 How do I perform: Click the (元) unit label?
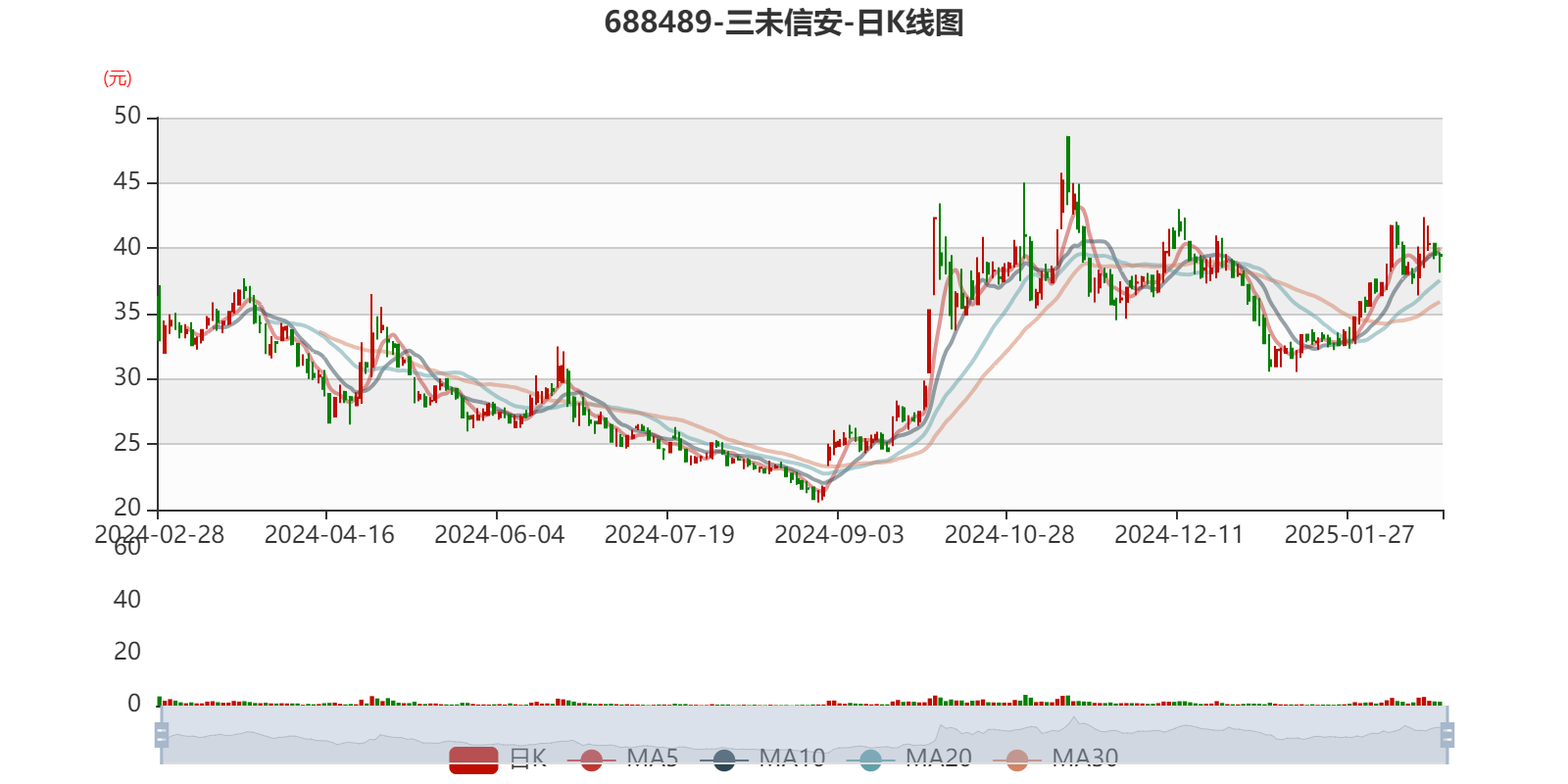coord(118,78)
